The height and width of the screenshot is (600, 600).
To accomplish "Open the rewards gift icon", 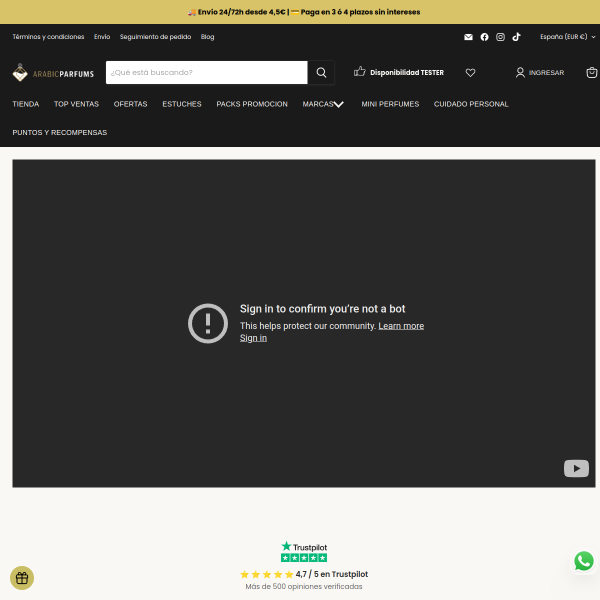I will coord(22,577).
